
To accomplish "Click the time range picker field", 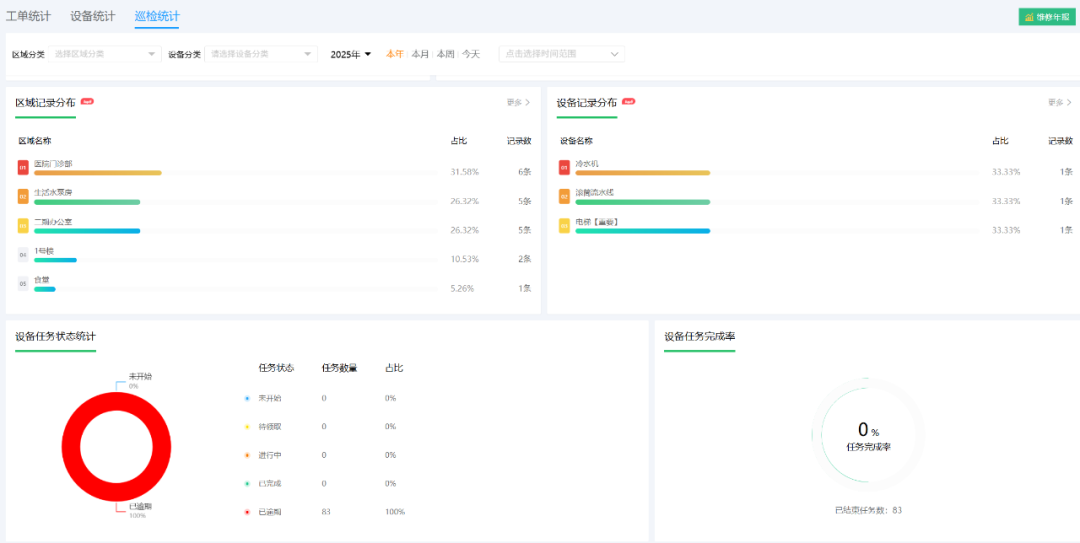I will tap(561, 54).
